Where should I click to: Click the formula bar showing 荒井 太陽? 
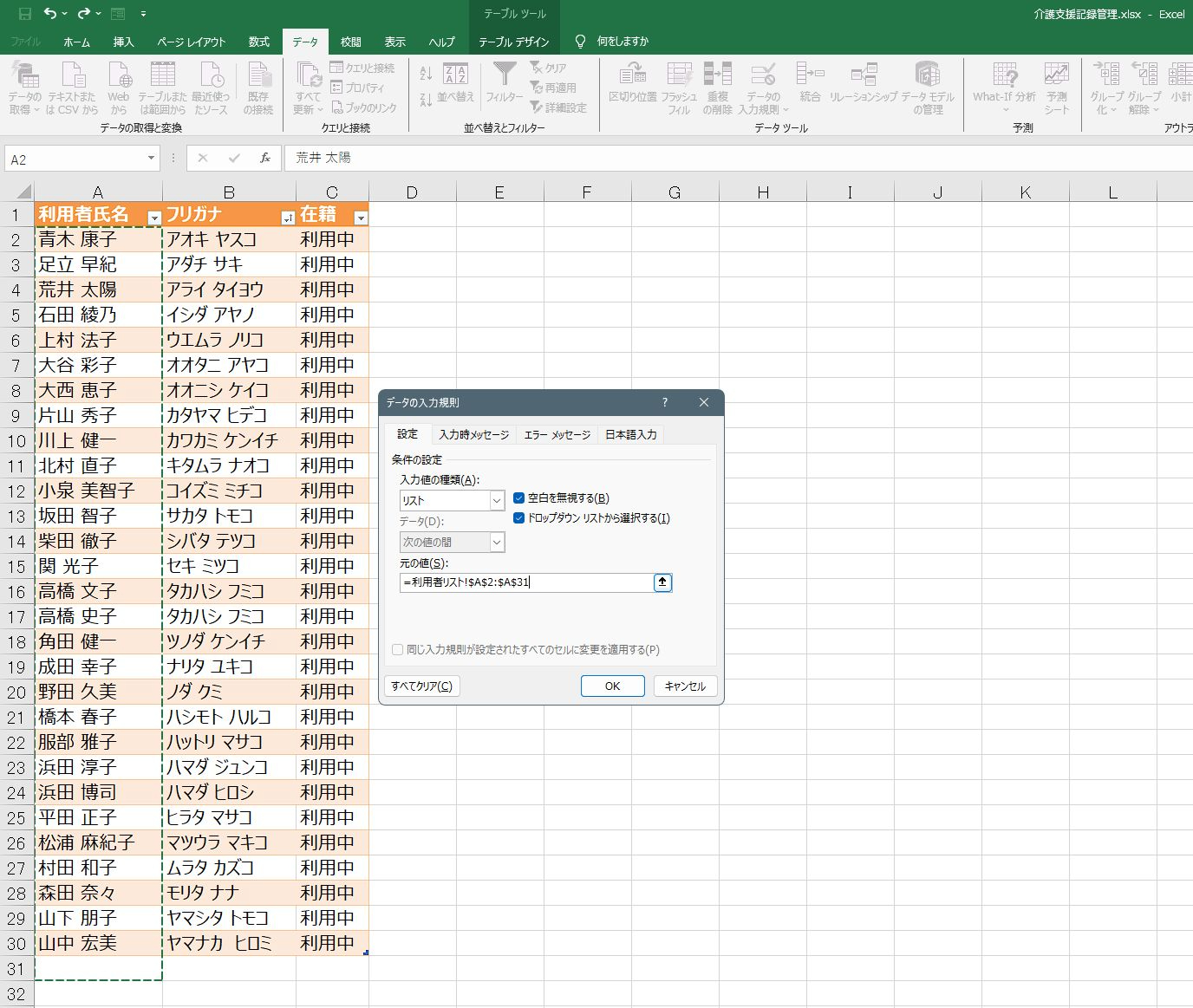[x=739, y=158]
